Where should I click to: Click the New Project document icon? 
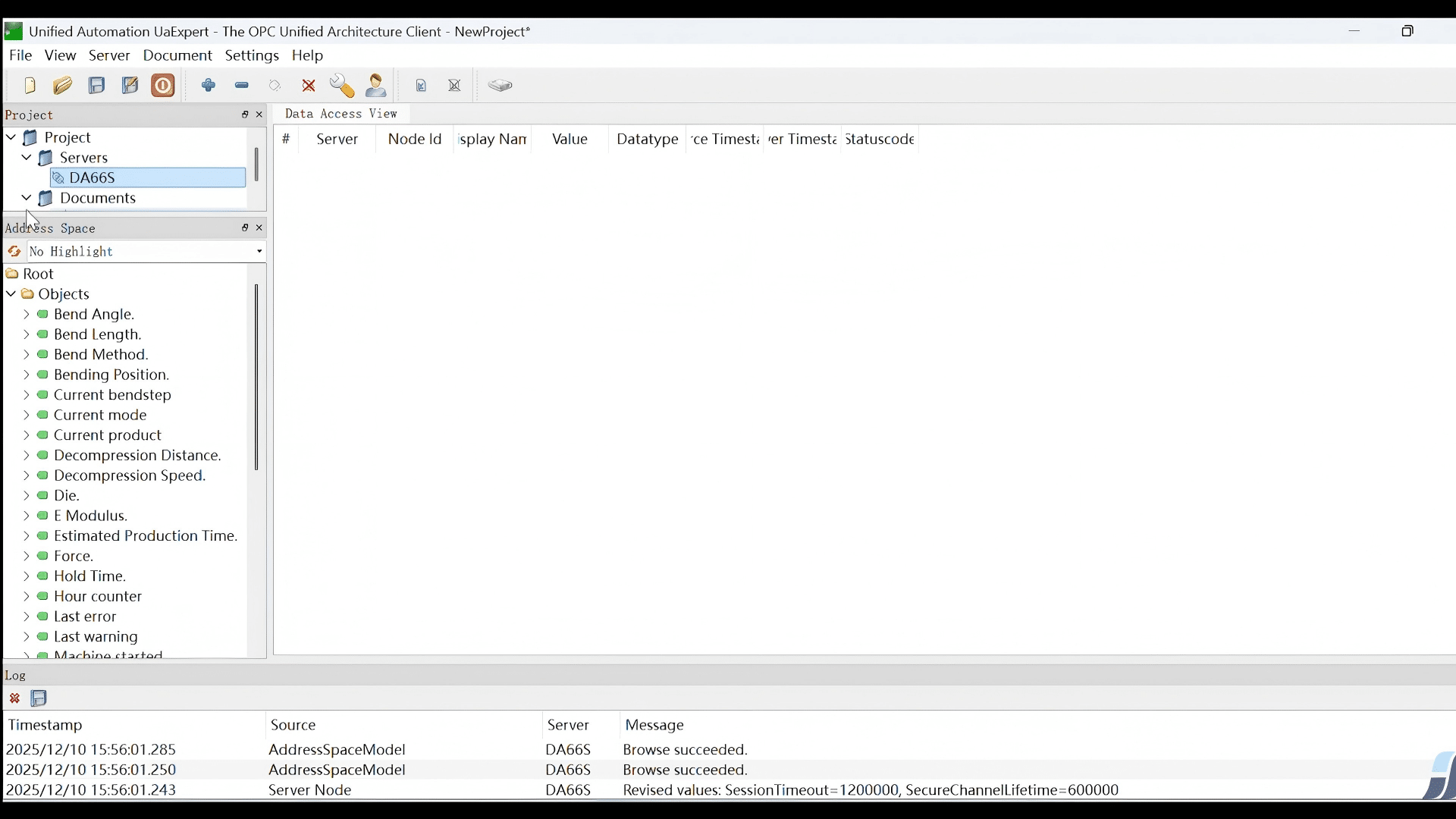click(x=30, y=86)
